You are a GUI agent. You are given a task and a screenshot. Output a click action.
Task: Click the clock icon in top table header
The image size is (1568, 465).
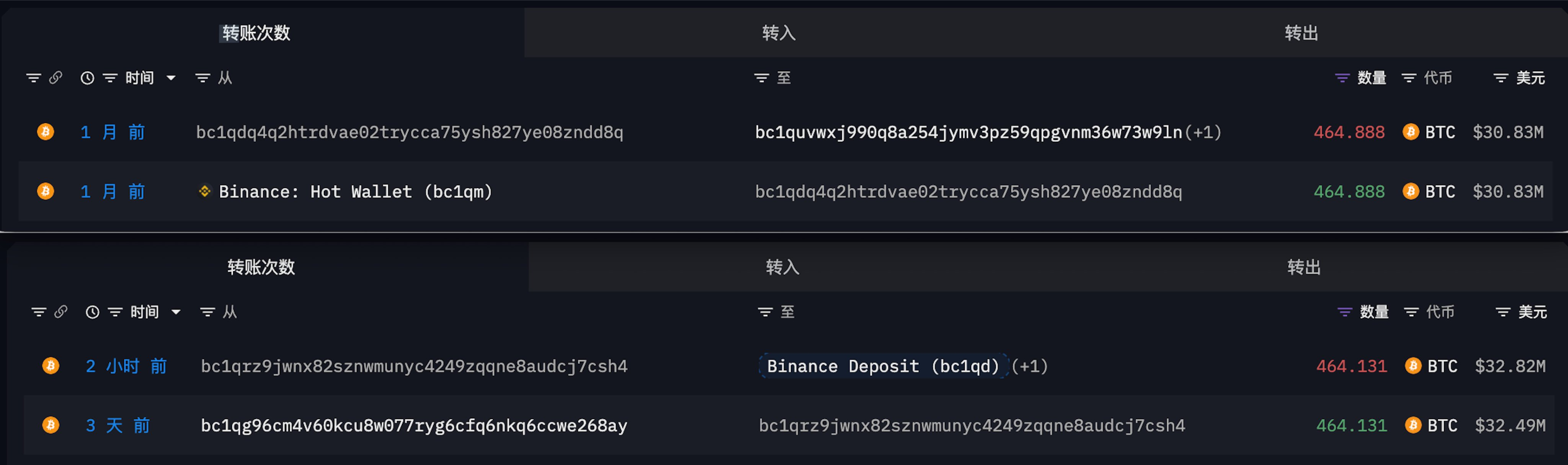(88, 78)
